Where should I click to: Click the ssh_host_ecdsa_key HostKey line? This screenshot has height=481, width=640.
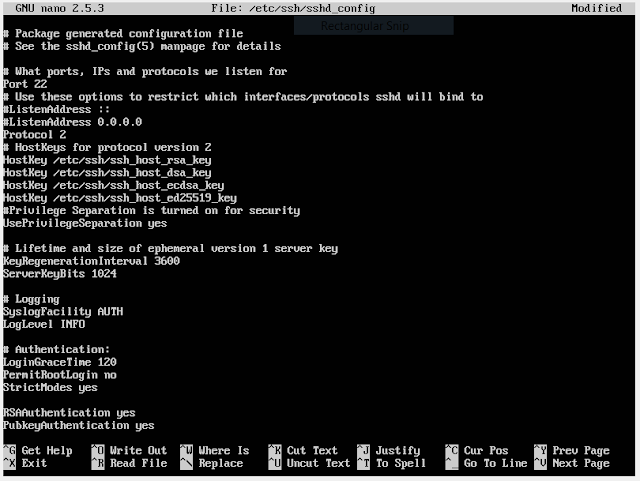(x=113, y=185)
